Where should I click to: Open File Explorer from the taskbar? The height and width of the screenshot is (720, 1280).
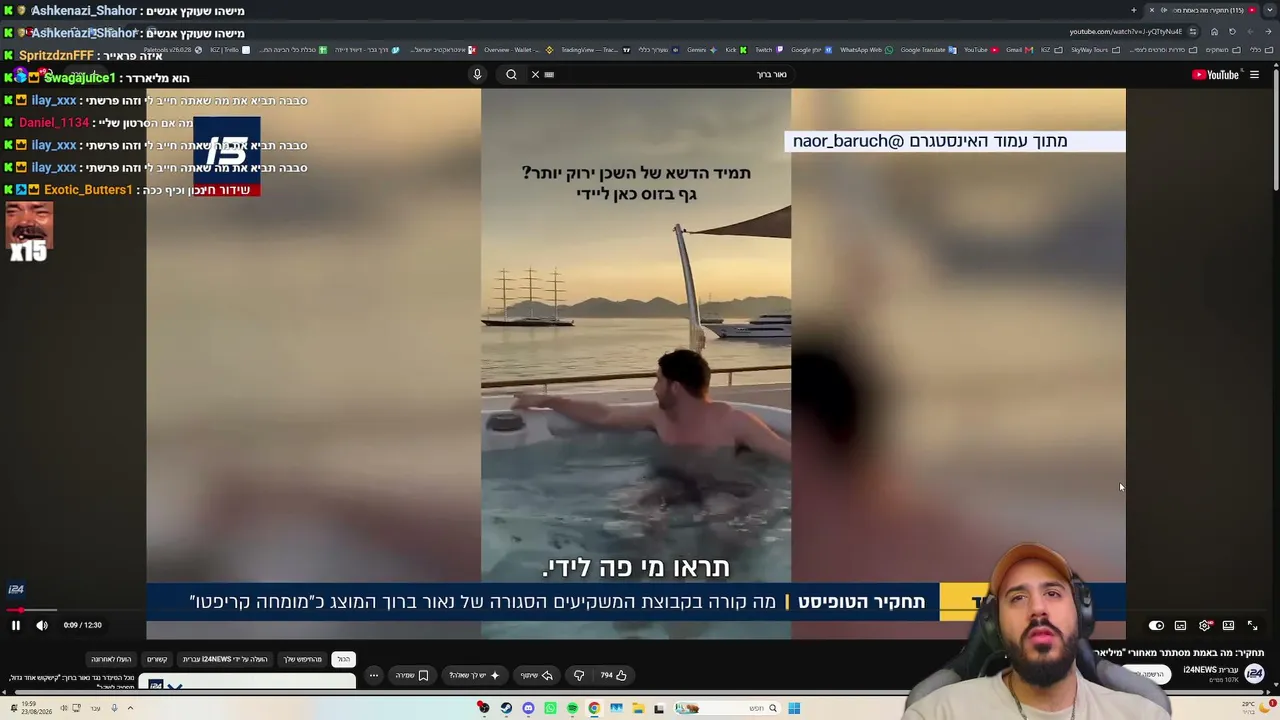tap(638, 708)
